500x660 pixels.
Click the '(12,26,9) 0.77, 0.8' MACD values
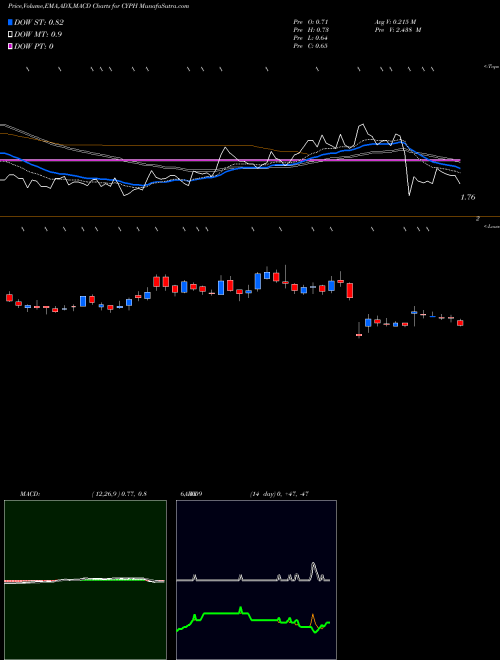coord(119,494)
